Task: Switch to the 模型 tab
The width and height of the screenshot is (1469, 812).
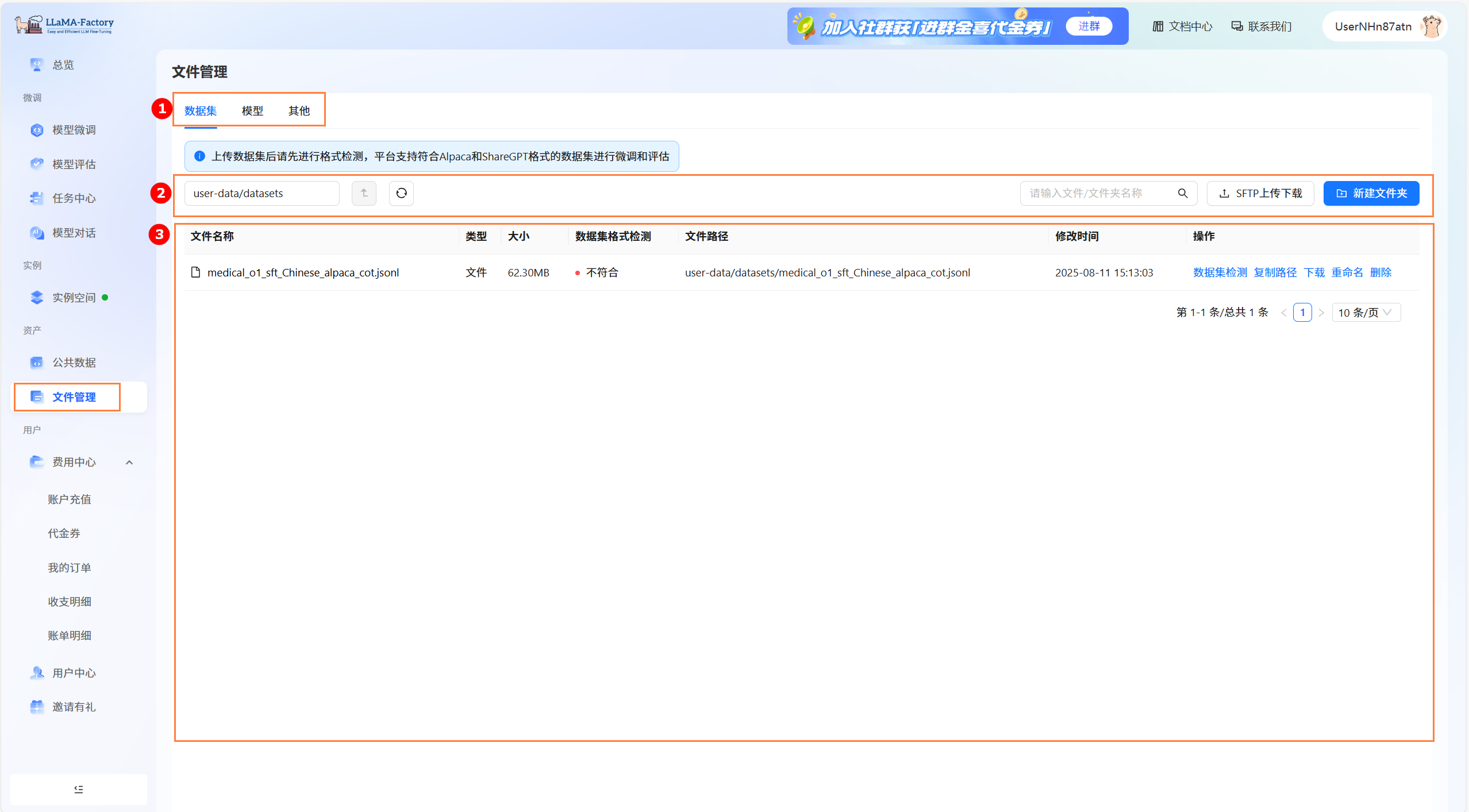Action: pyautogui.click(x=252, y=111)
